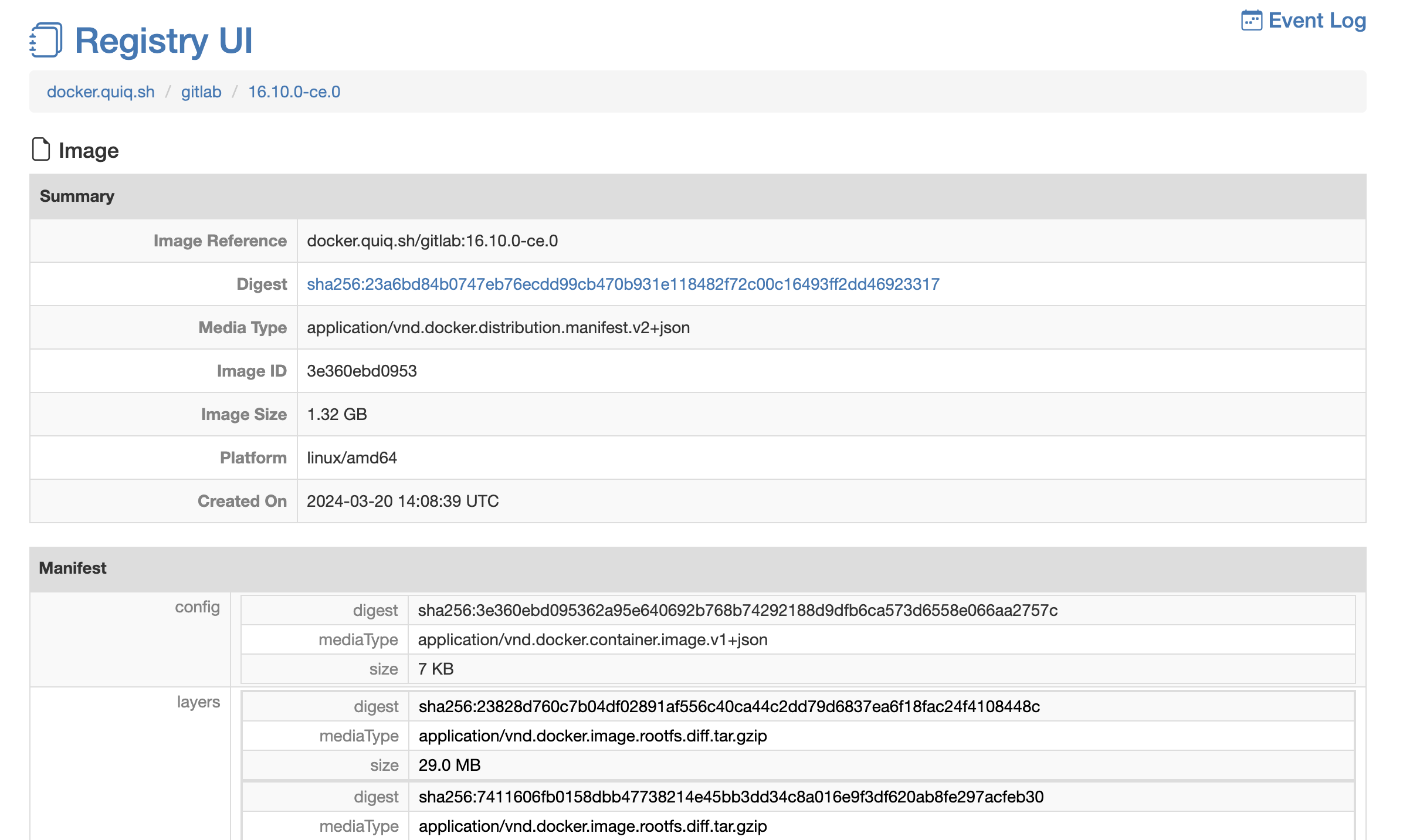The image size is (1403, 840).
Task: Click the linux/amd64 platform value
Action: [351, 458]
